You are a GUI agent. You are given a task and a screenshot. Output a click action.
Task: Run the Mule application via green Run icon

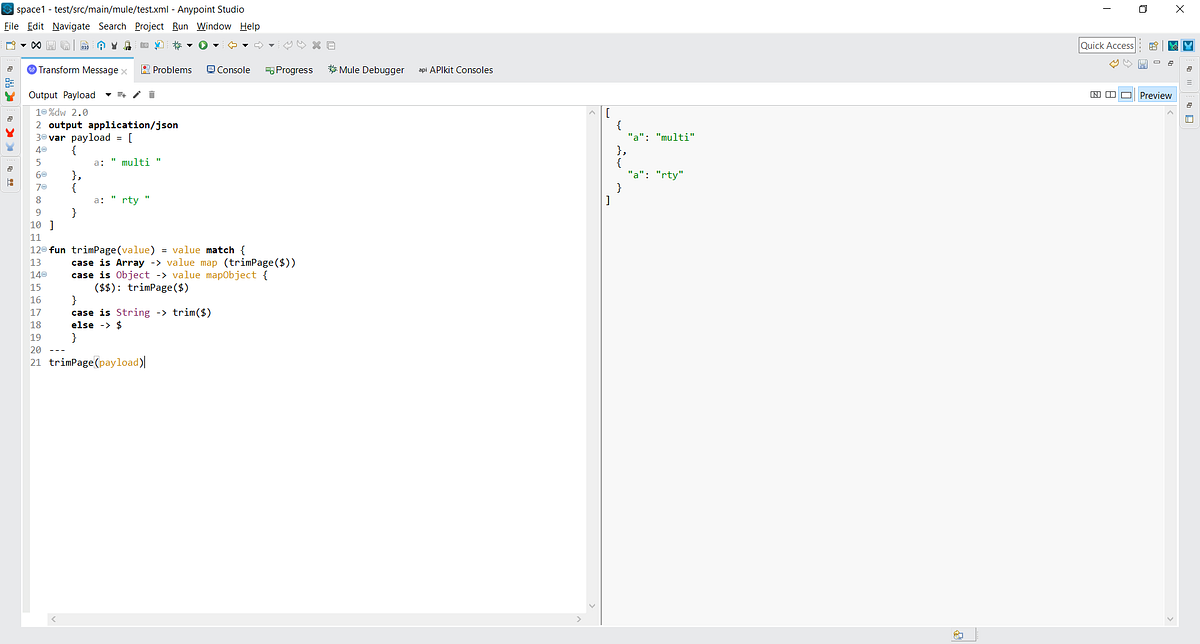(x=203, y=44)
